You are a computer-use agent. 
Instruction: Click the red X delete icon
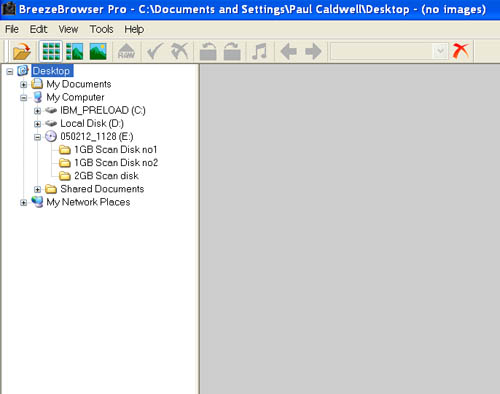(x=461, y=51)
